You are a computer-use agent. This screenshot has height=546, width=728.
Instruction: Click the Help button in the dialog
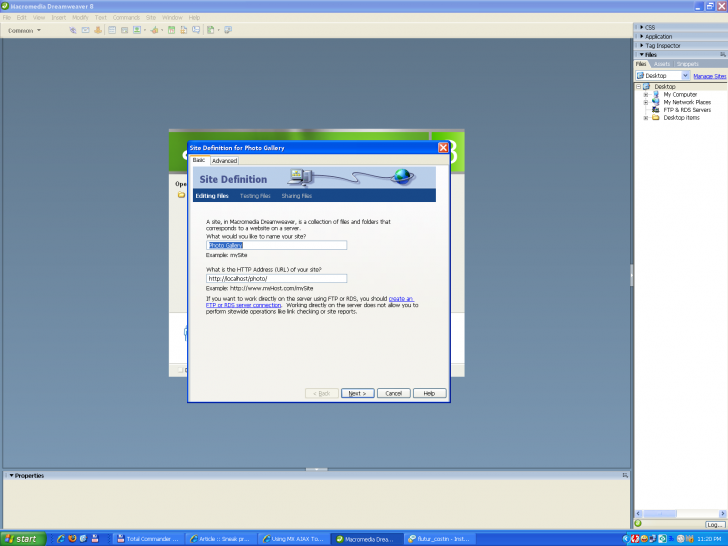coord(429,393)
